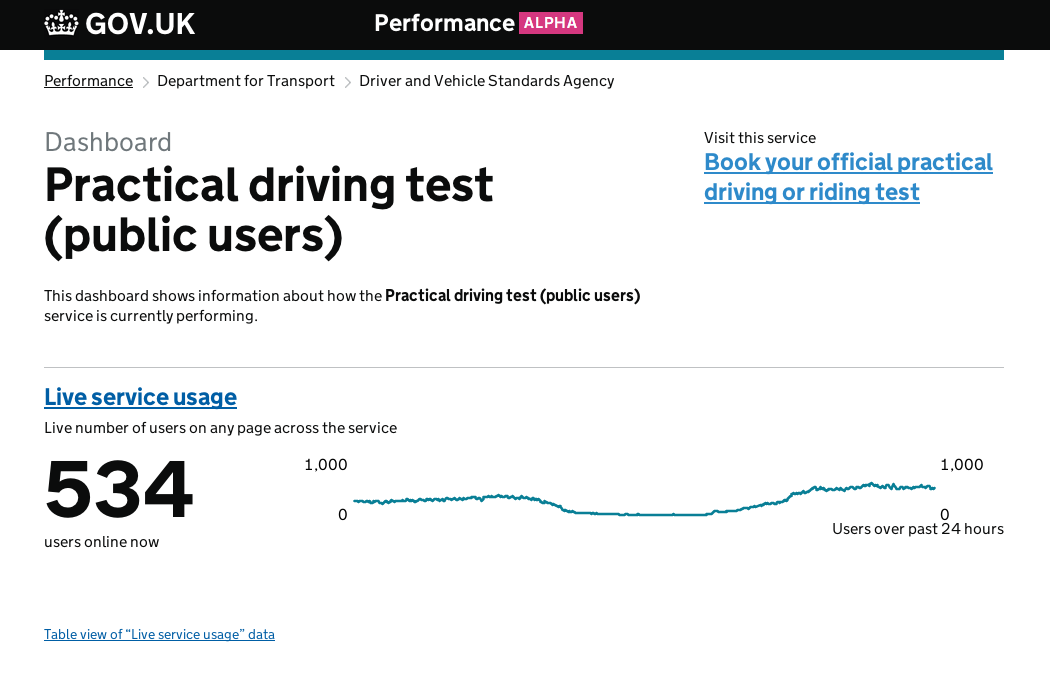Click the Live service usage heading link

click(x=140, y=396)
